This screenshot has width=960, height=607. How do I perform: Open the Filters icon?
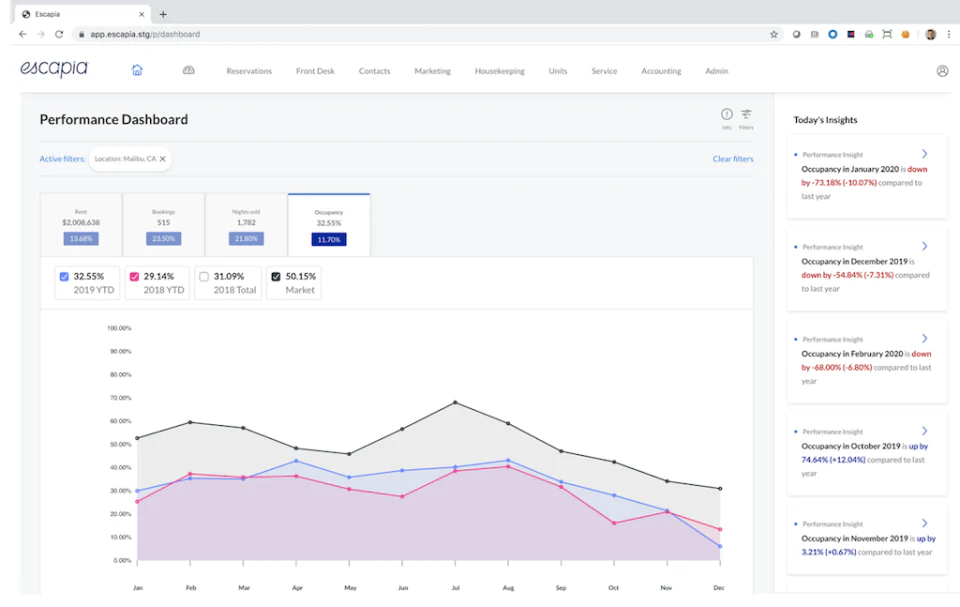pyautogui.click(x=746, y=115)
